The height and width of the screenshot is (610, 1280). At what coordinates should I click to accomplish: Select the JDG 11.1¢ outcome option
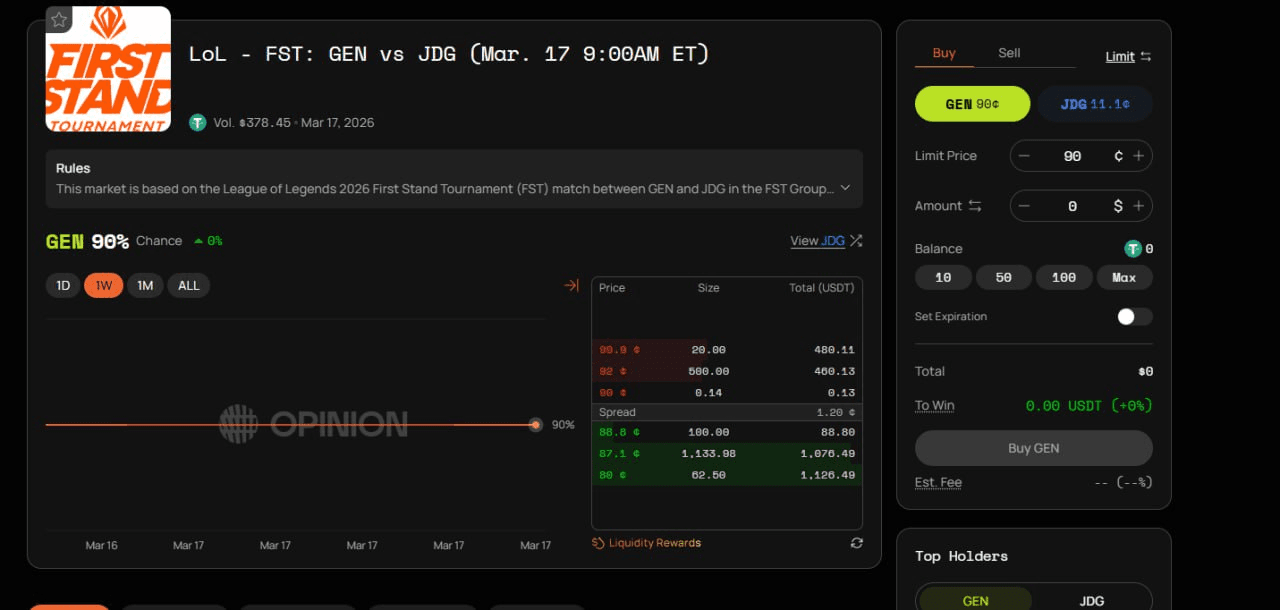click(x=1095, y=104)
